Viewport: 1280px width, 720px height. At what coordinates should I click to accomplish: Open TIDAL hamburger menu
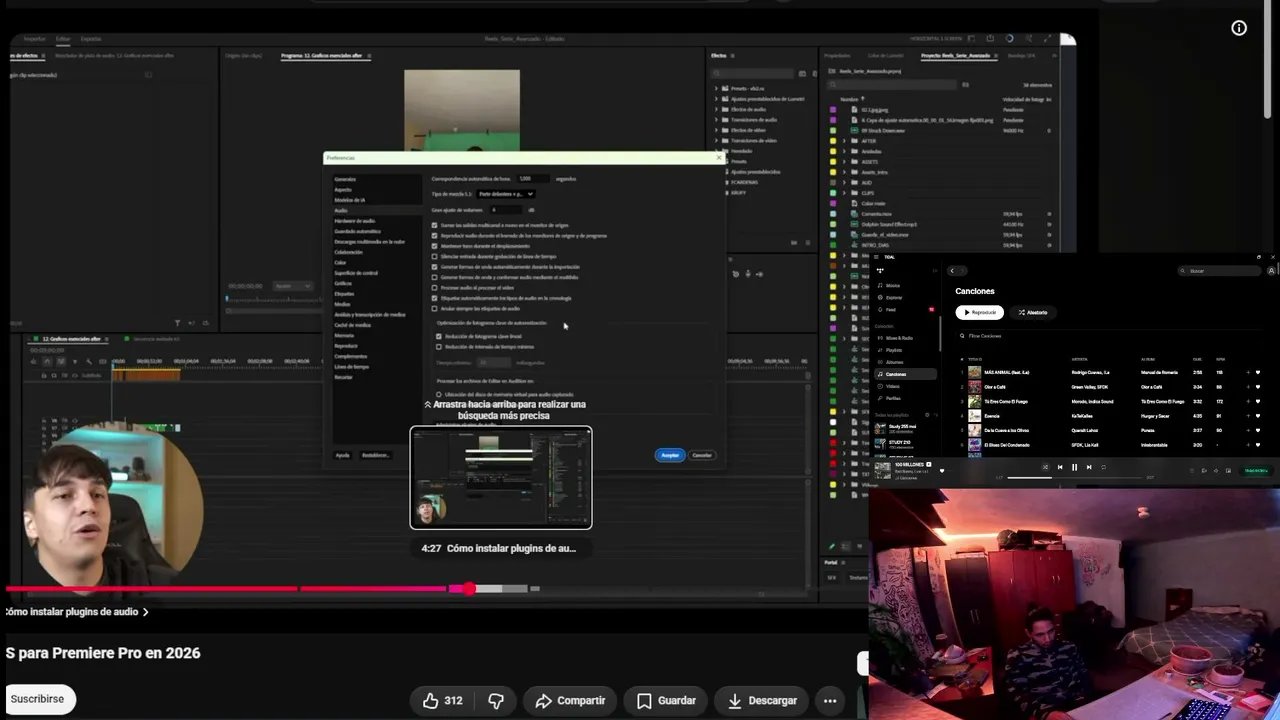click(877, 257)
